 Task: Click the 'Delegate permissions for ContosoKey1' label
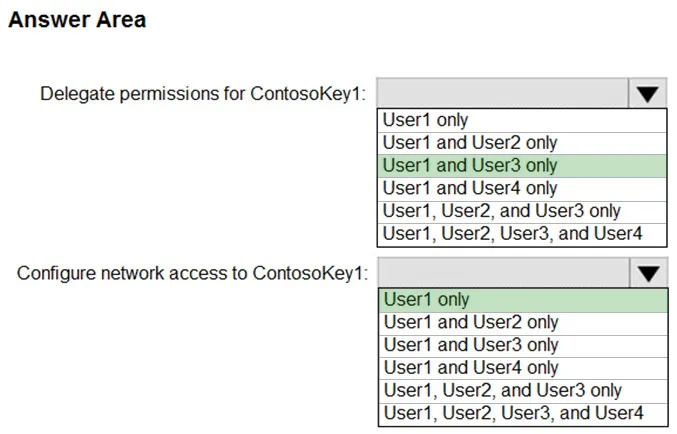tap(203, 94)
